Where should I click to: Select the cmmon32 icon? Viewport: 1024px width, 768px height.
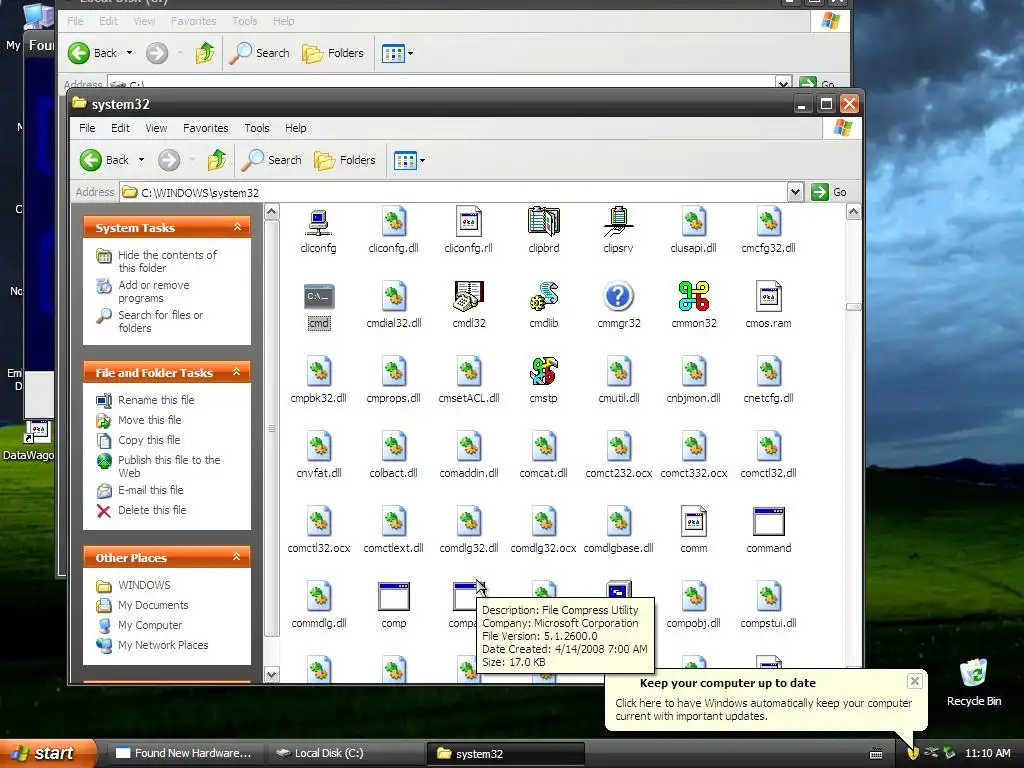tap(694, 297)
